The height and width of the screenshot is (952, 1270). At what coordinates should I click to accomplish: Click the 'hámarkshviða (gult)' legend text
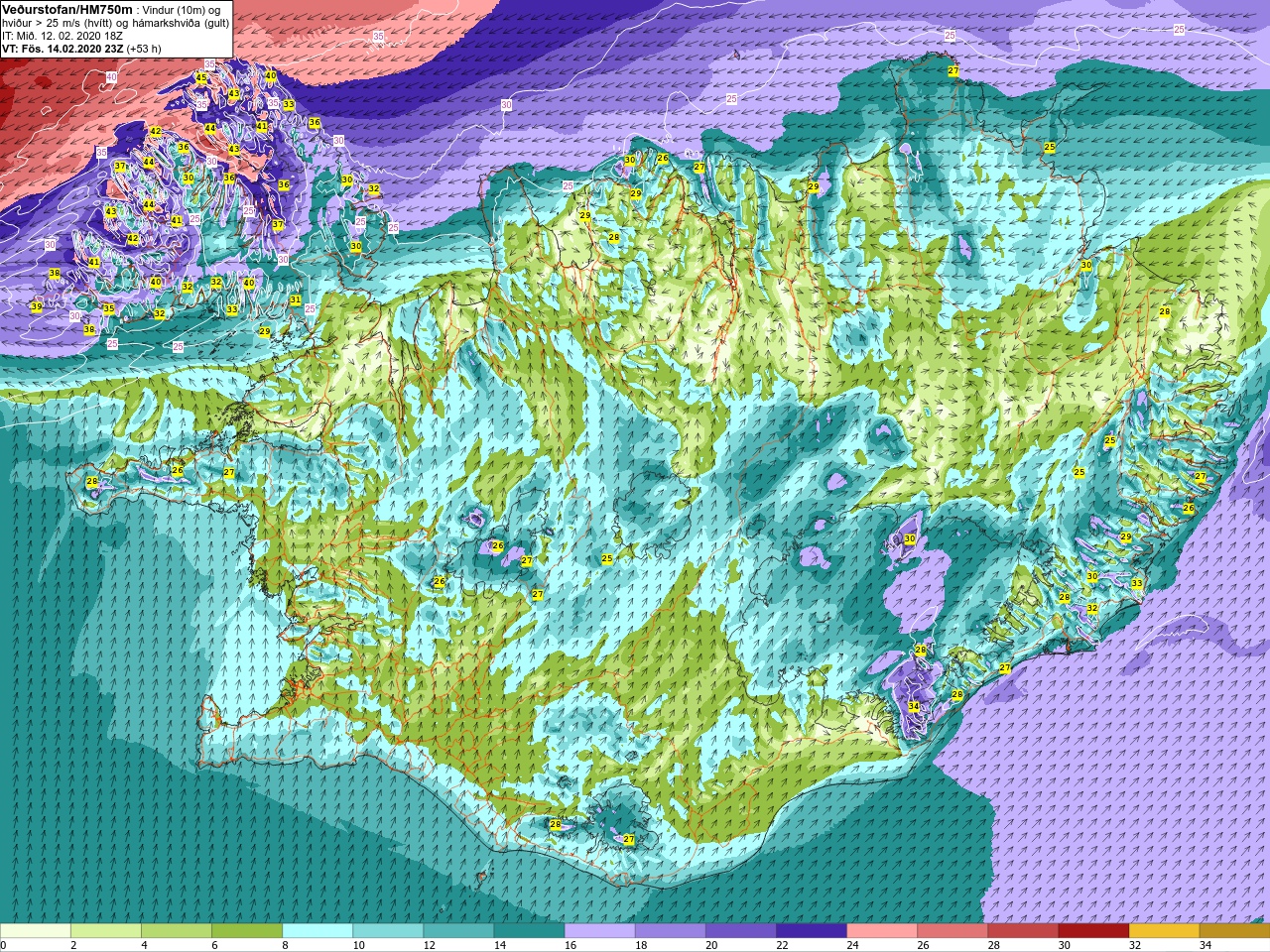[182, 23]
